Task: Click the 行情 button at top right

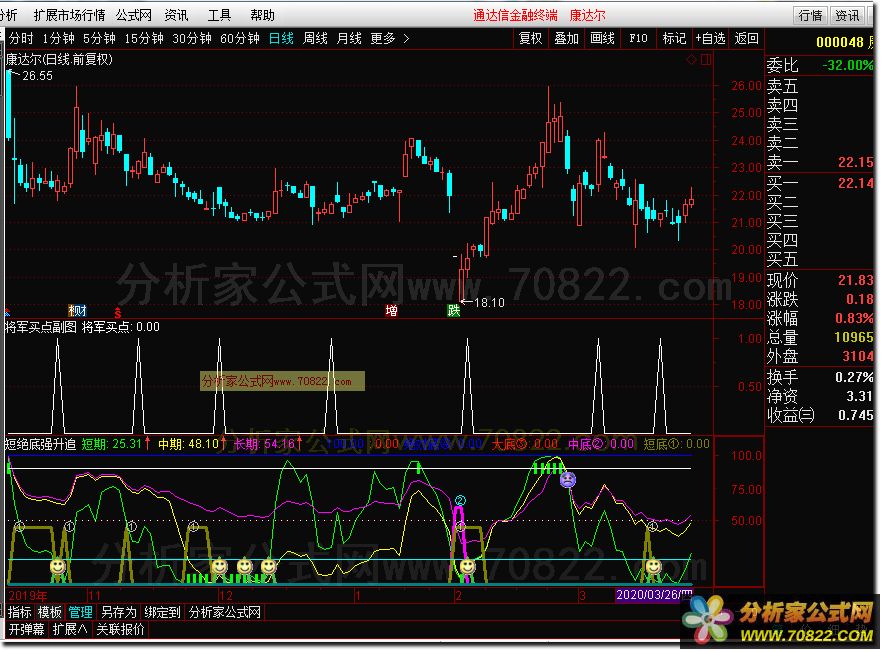Action: [810, 15]
